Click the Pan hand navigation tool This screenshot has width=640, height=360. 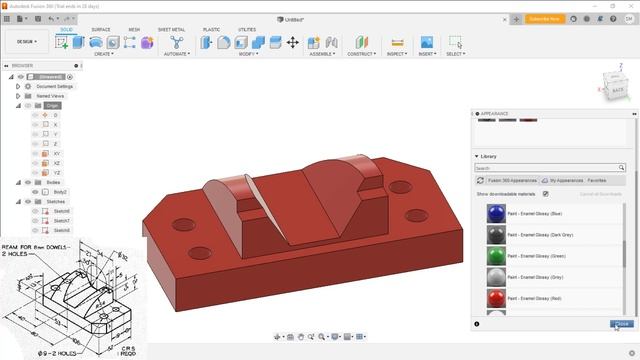point(301,337)
